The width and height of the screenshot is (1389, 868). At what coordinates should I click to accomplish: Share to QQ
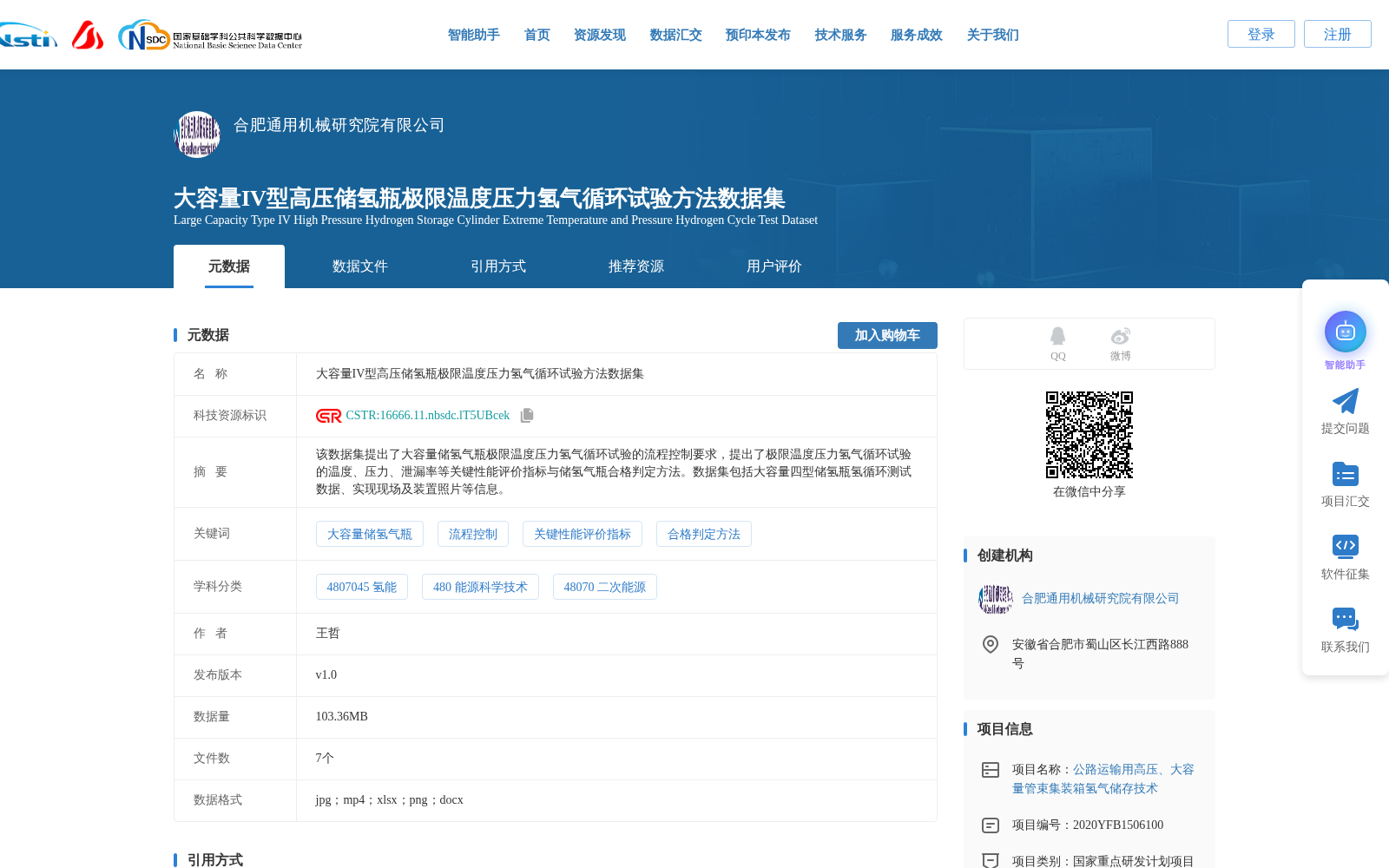tap(1057, 344)
